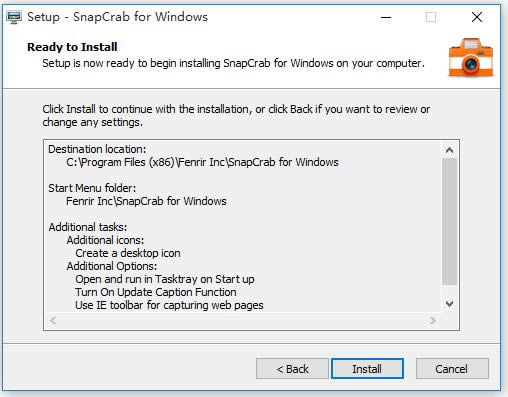Click the 'Create a desktop icon' line
Image resolution: width=508 pixels, height=397 pixels.
pyautogui.click(x=128, y=253)
